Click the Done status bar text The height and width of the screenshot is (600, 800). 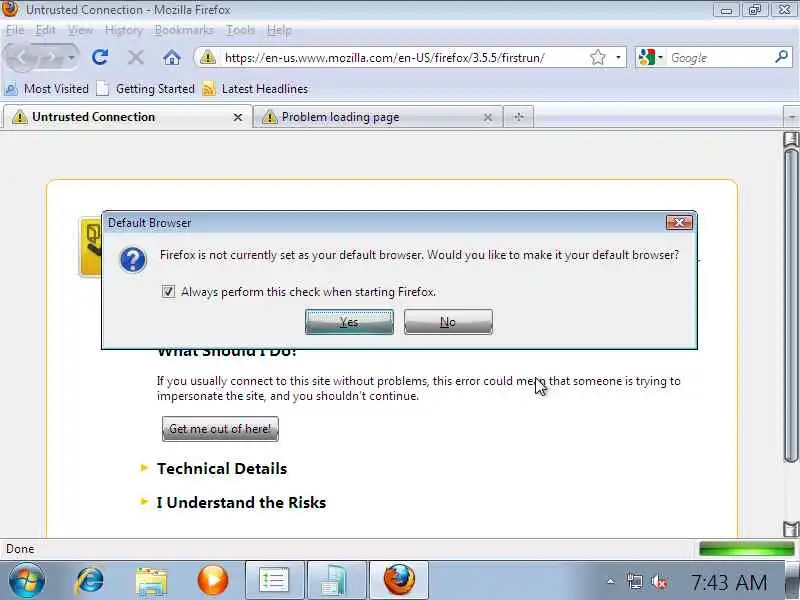click(20, 549)
